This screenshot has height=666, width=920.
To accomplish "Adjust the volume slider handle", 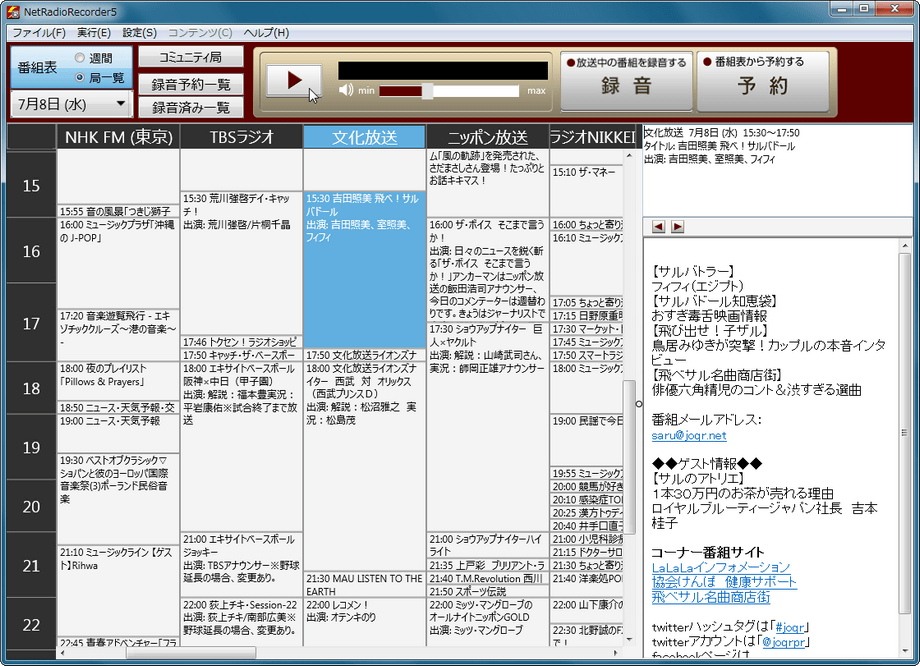I will 427,91.
